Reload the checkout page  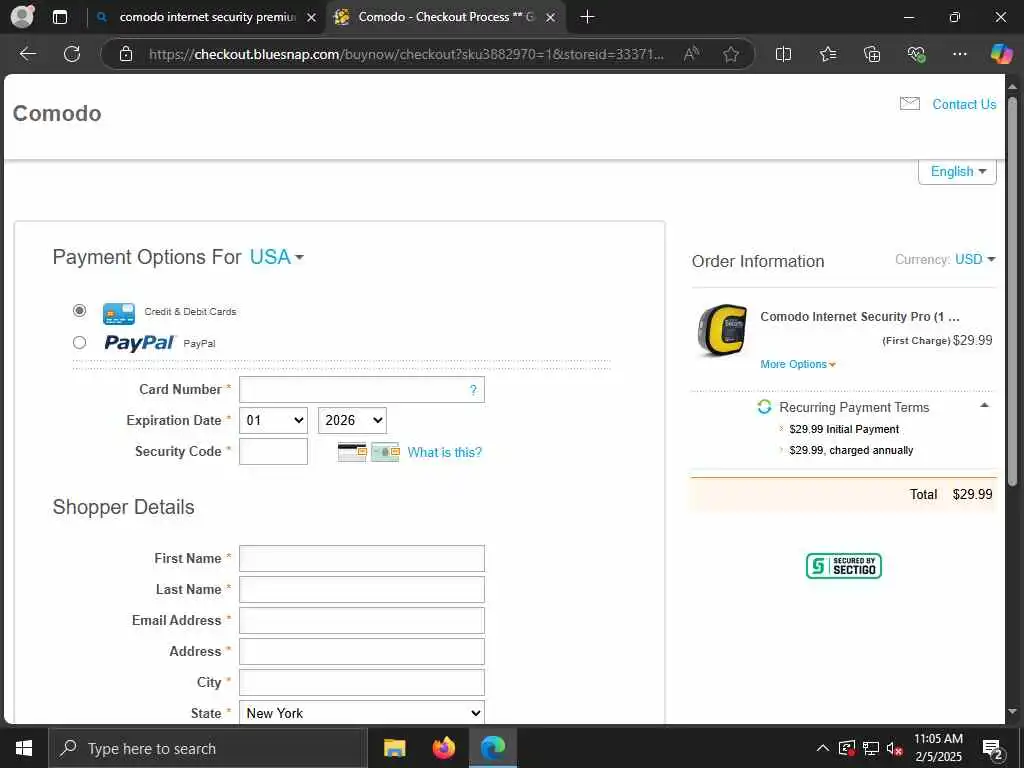[72, 54]
